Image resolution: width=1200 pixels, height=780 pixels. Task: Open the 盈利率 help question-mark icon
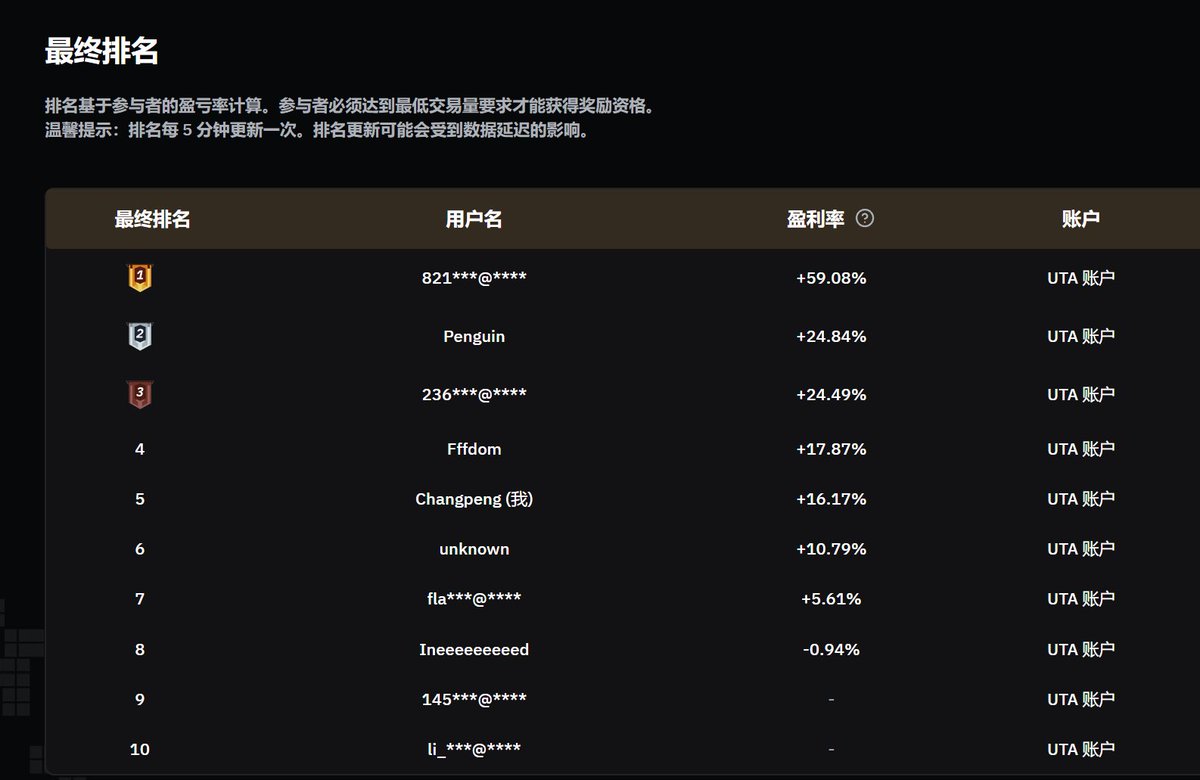point(865,218)
